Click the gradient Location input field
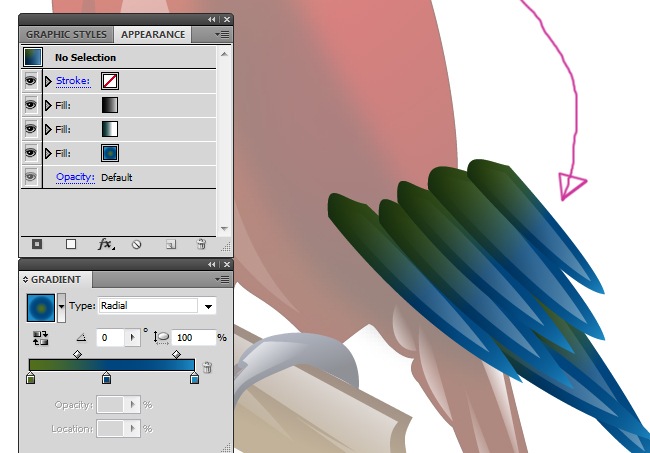The height and width of the screenshot is (453, 650). 110,428
